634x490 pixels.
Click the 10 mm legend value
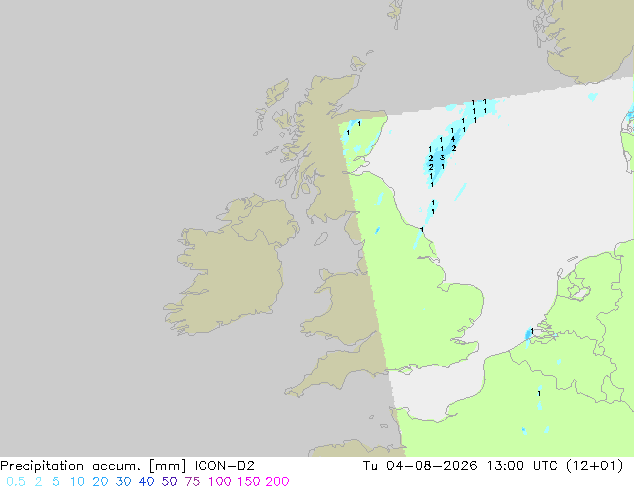(77, 482)
